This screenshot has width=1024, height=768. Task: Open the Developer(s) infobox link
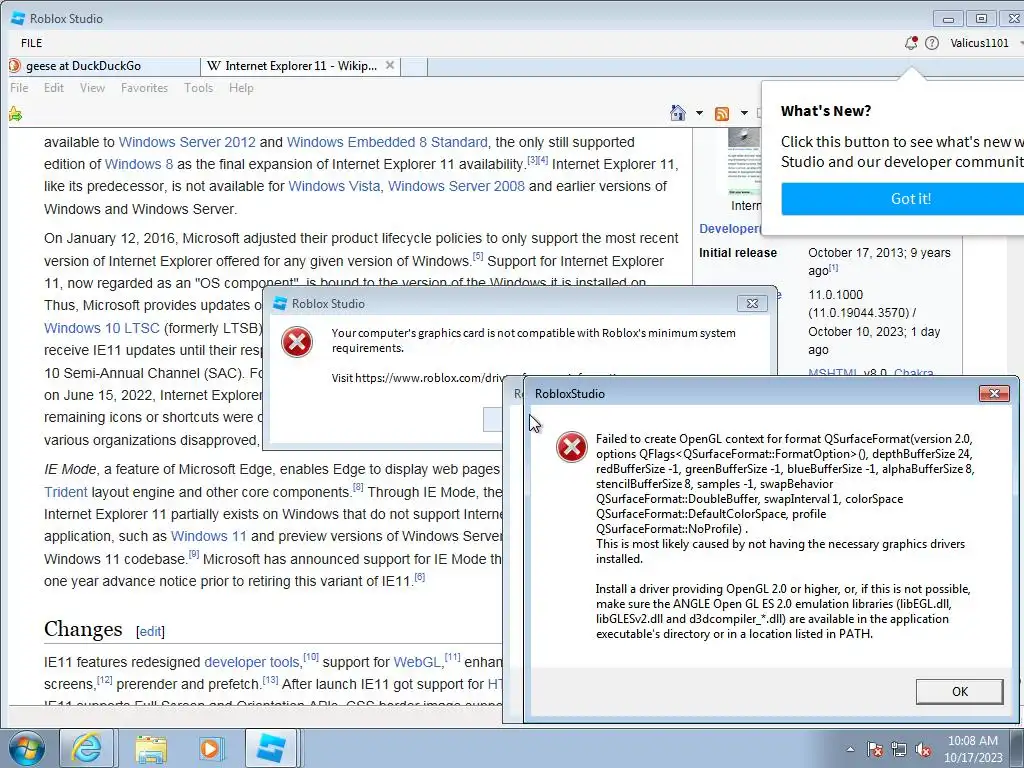click(730, 229)
